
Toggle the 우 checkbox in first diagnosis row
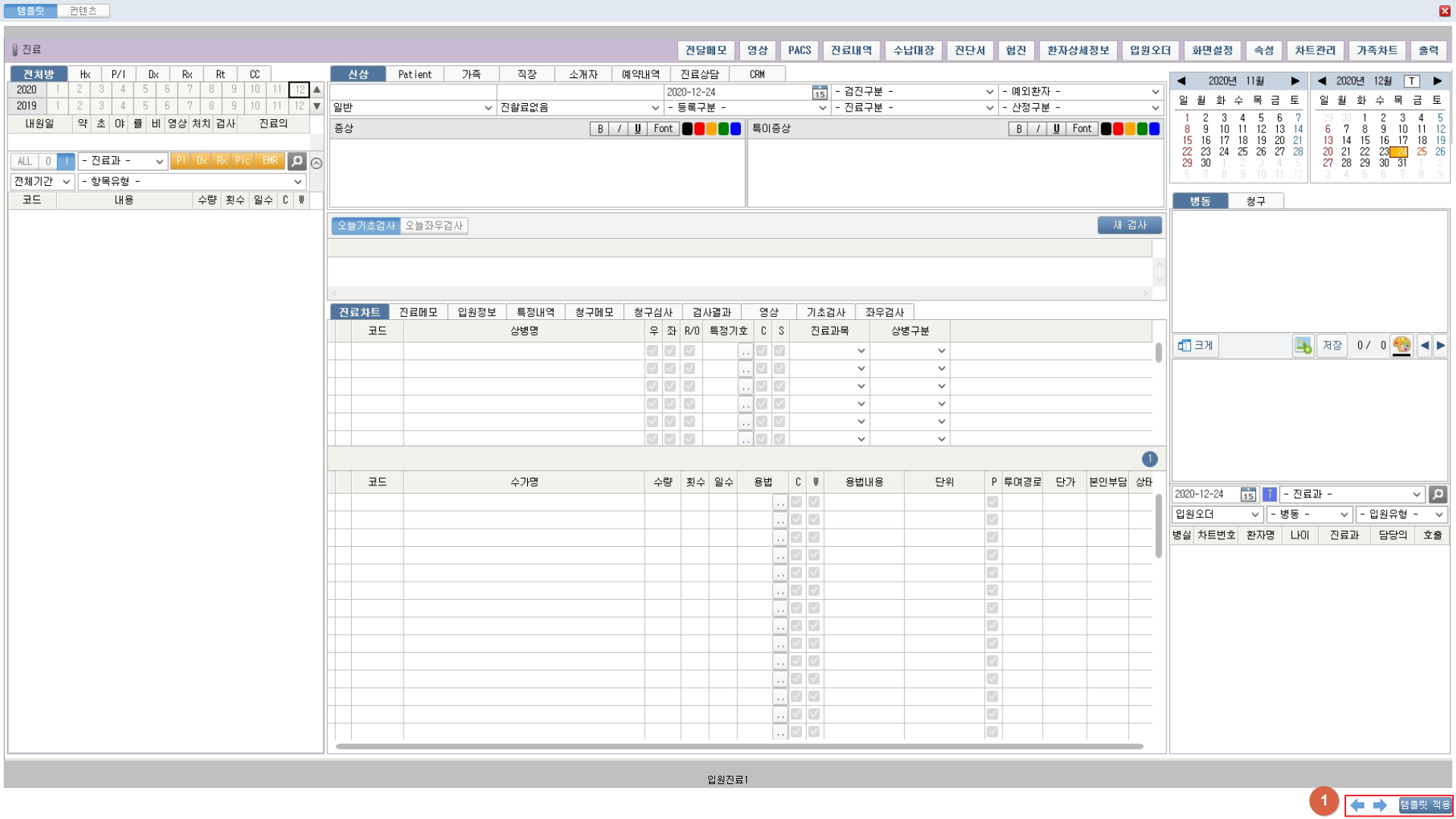click(652, 351)
